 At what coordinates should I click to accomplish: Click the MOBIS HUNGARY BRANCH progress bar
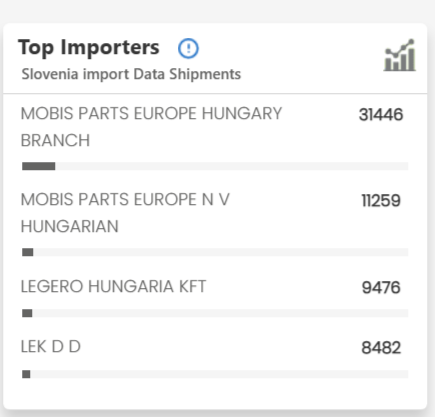(x=215, y=166)
